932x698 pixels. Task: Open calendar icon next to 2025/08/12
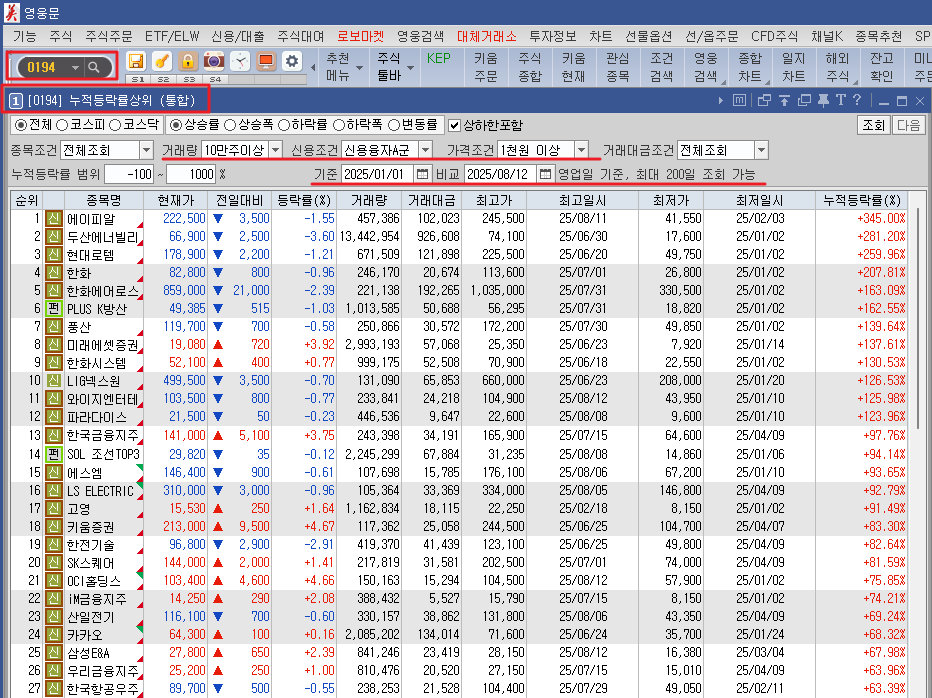coord(545,174)
